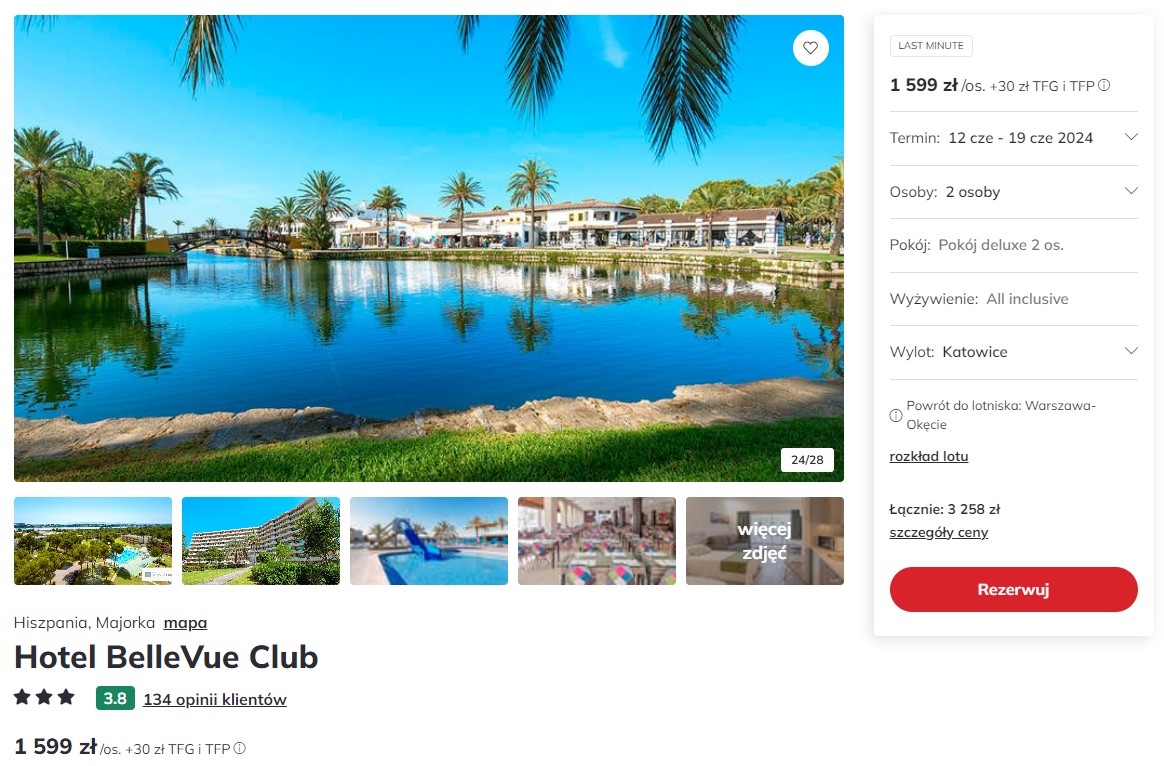Select the restaurant dining room thumbnail
The width and height of the screenshot is (1164, 766).
[x=597, y=541]
